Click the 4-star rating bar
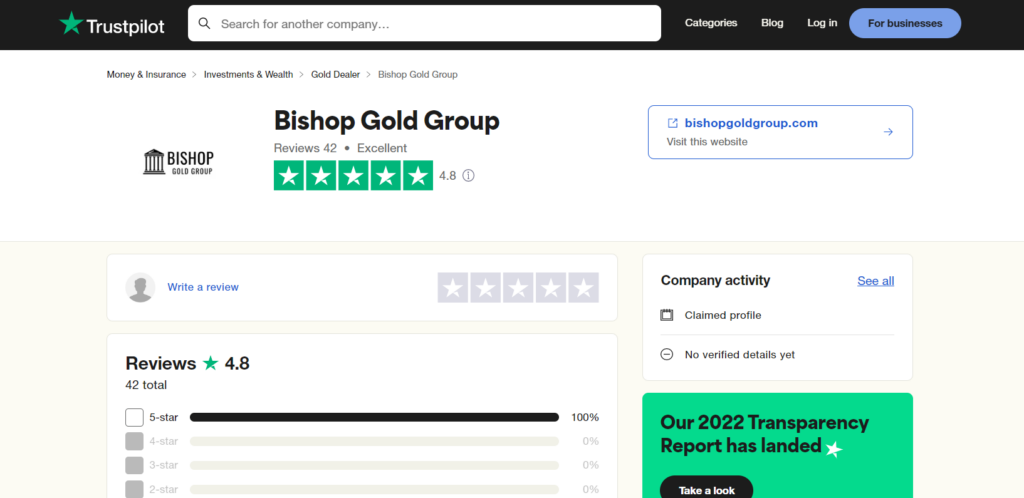Screen dimensions: 1024x498 374,441
